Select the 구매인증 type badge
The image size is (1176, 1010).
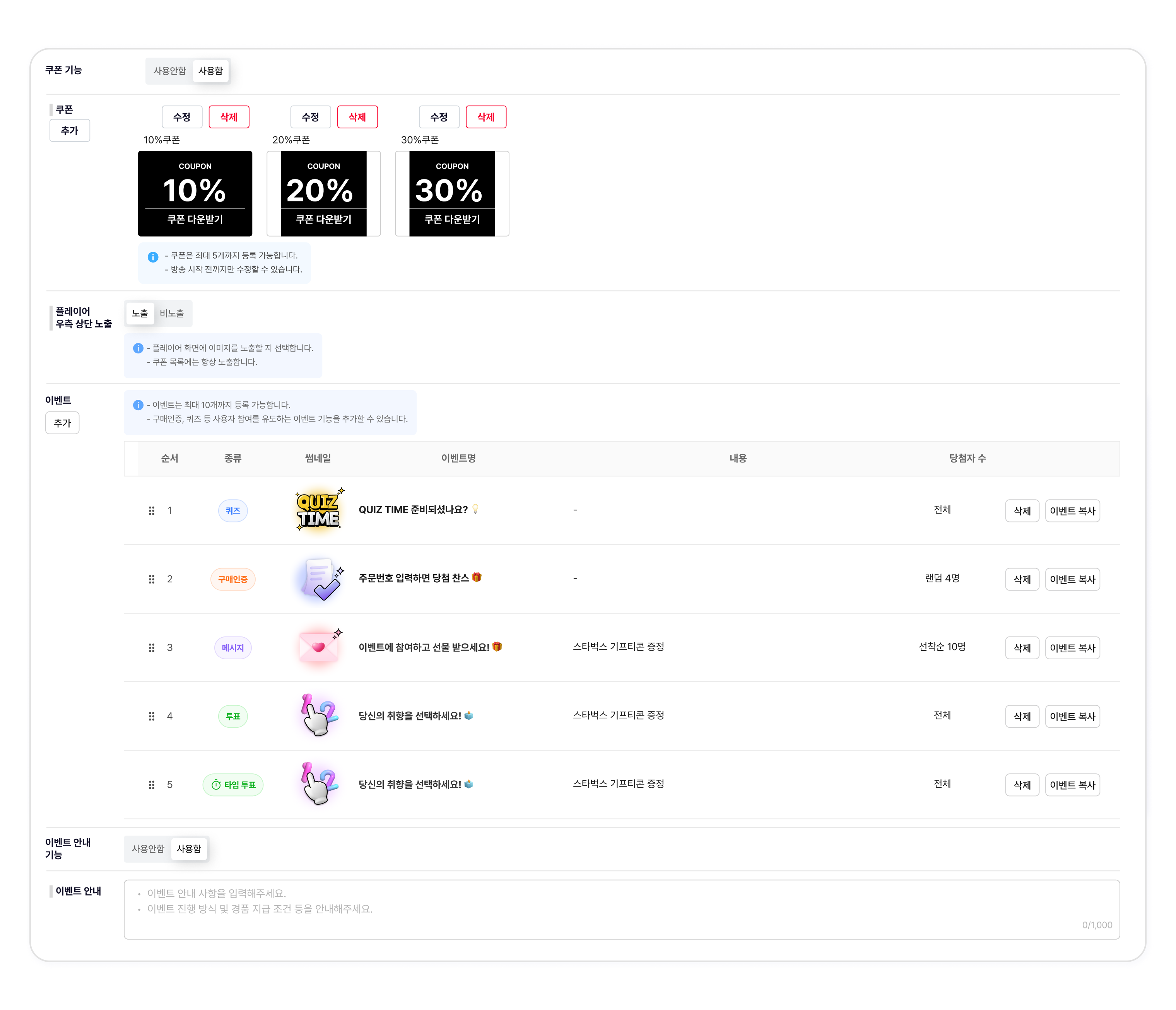233,579
